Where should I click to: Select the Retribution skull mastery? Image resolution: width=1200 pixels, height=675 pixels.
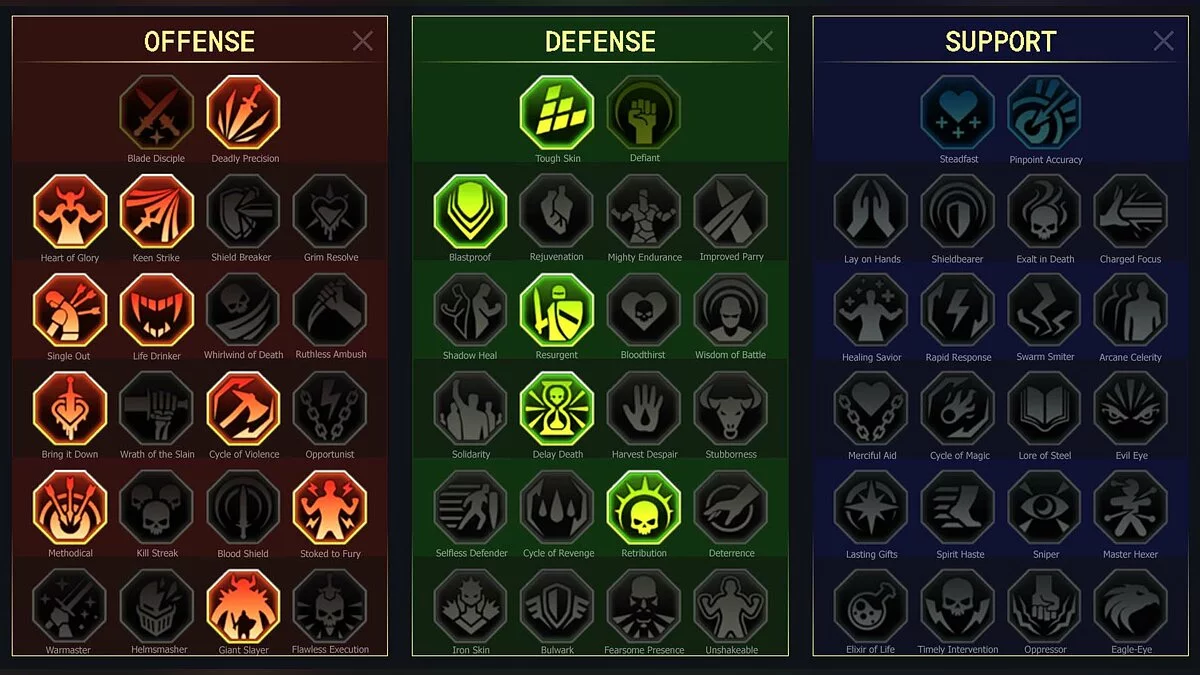pyautogui.click(x=644, y=508)
